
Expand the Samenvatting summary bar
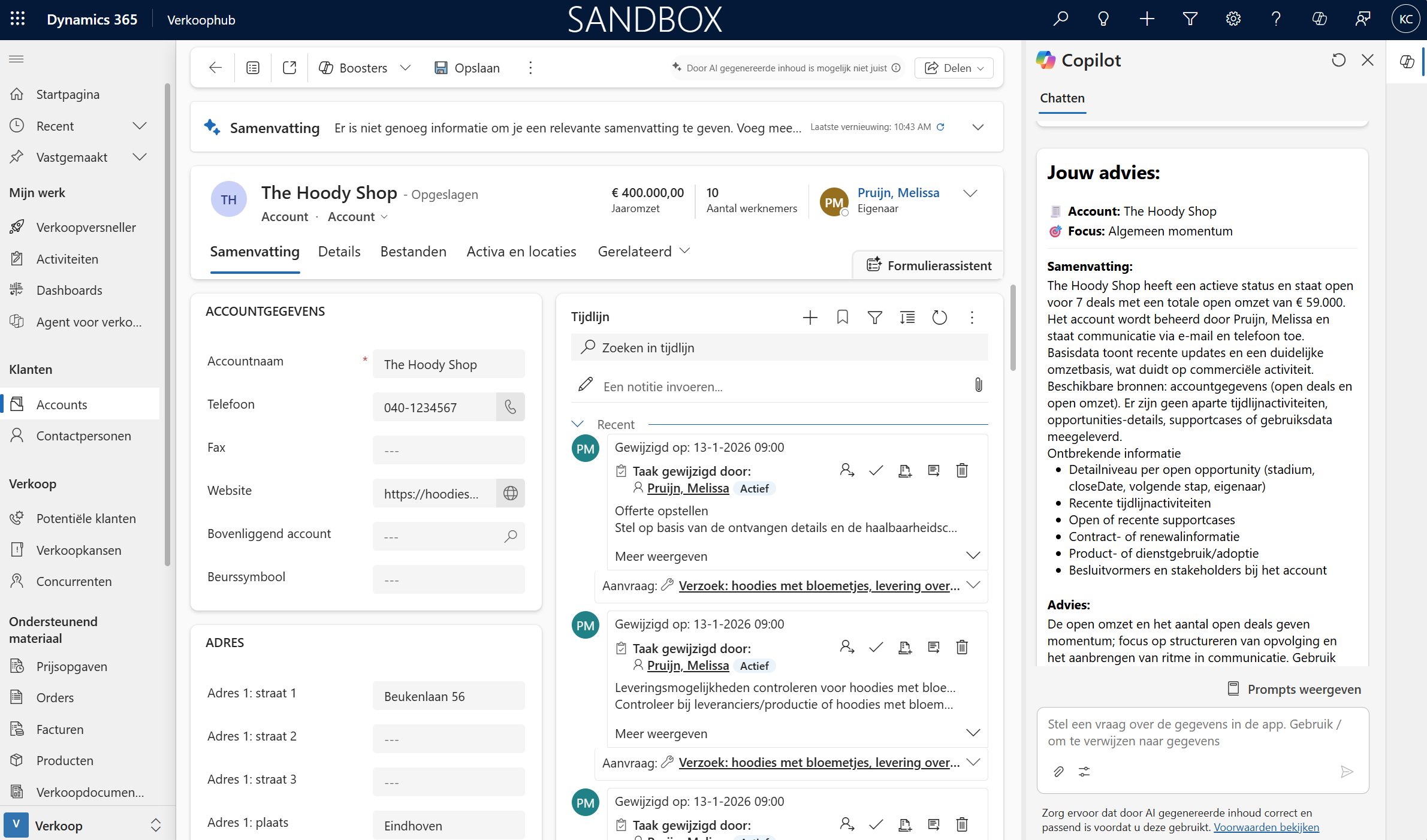978,127
